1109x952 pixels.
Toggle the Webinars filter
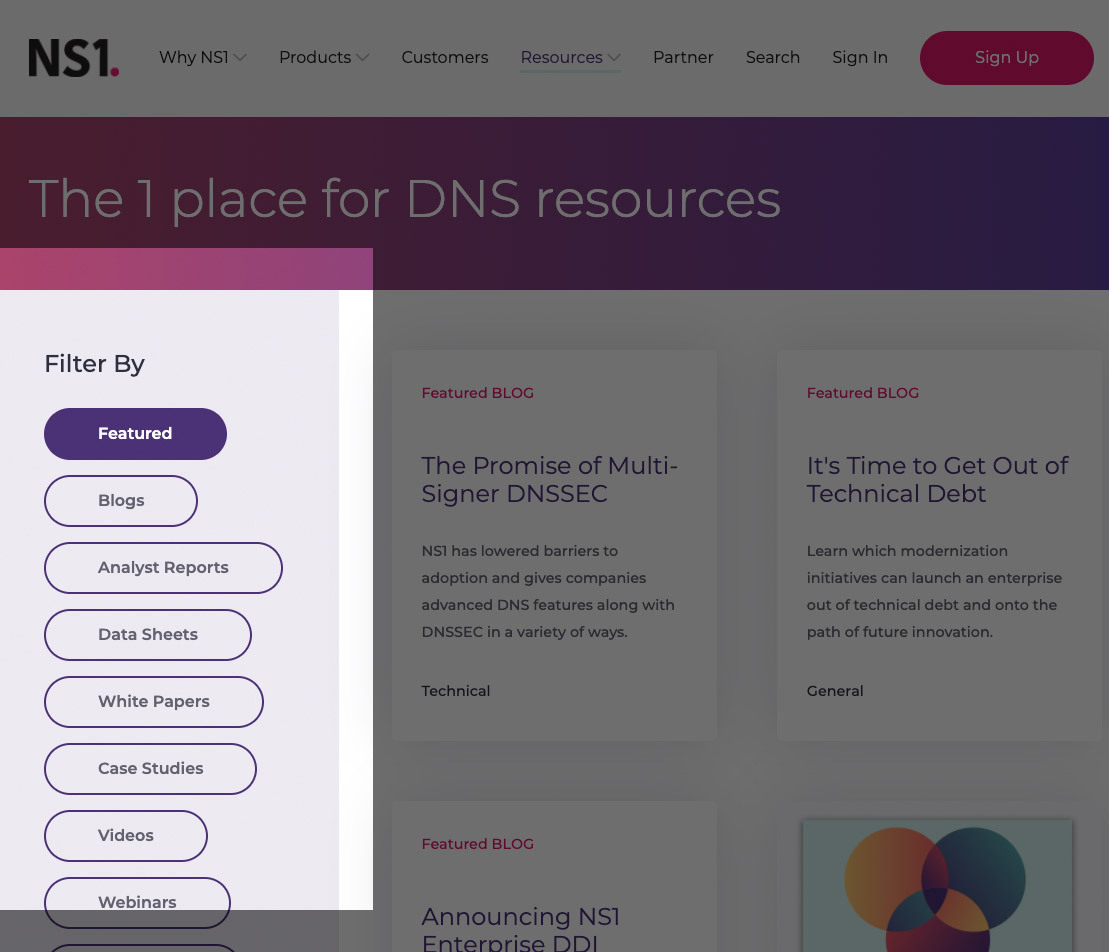pyautogui.click(x=137, y=902)
